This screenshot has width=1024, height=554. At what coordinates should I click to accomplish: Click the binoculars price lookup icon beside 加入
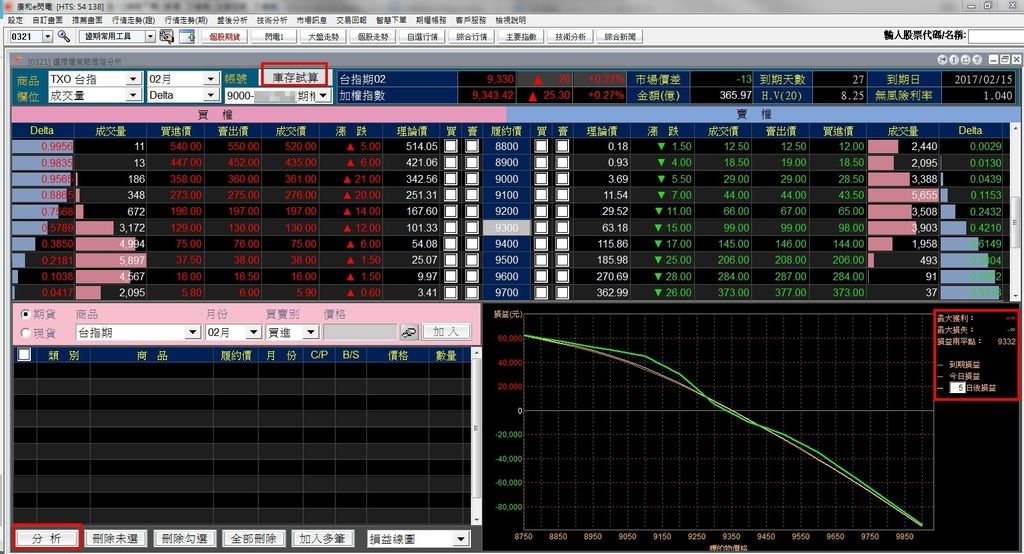point(409,333)
